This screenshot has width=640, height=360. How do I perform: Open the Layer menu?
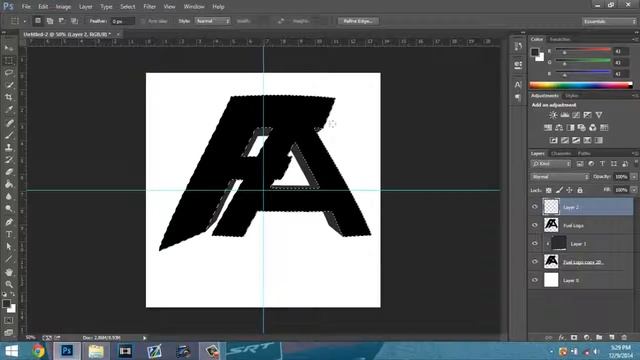pos(85,7)
